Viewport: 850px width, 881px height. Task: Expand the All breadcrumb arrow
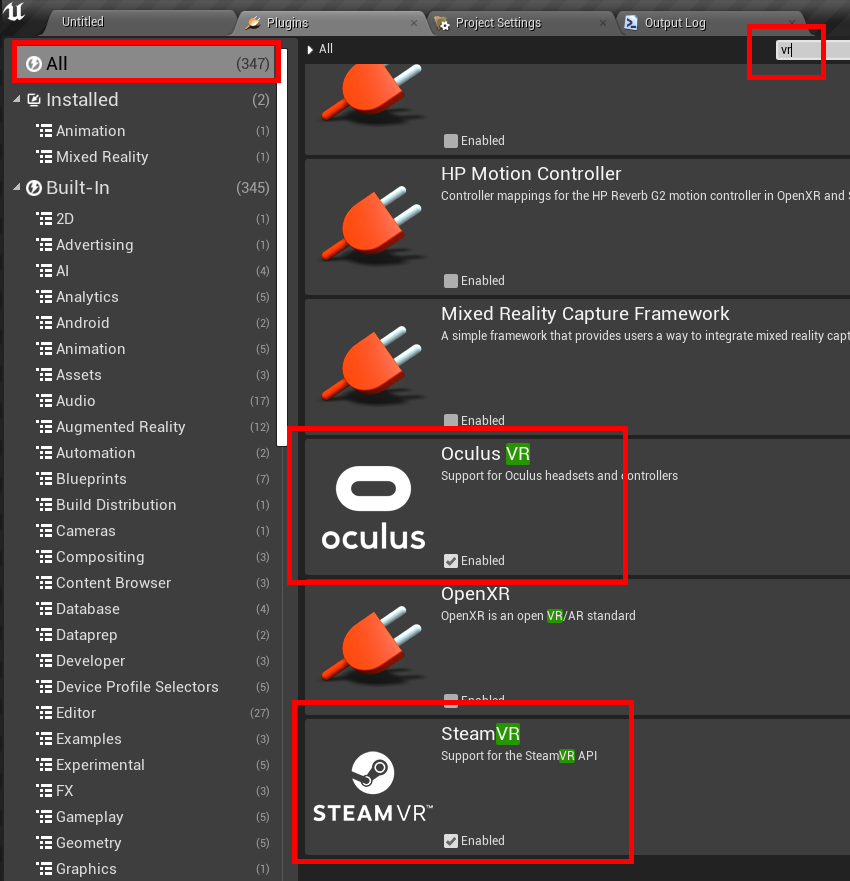click(x=310, y=49)
